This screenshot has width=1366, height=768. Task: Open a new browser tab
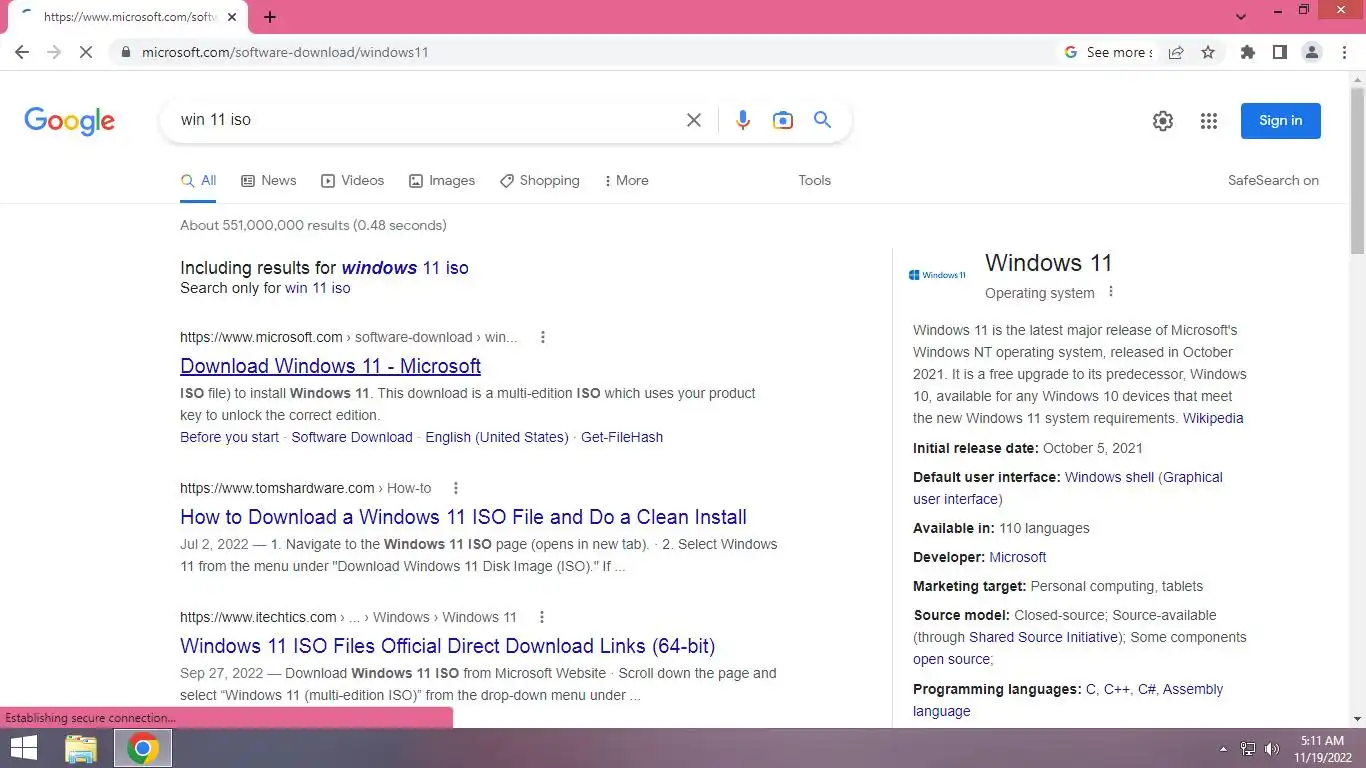pos(270,17)
